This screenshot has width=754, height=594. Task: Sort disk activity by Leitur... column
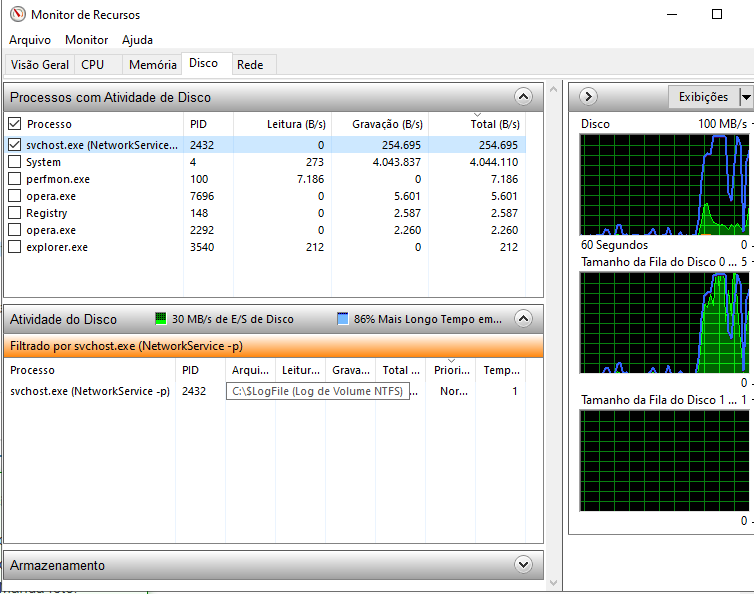(301, 370)
